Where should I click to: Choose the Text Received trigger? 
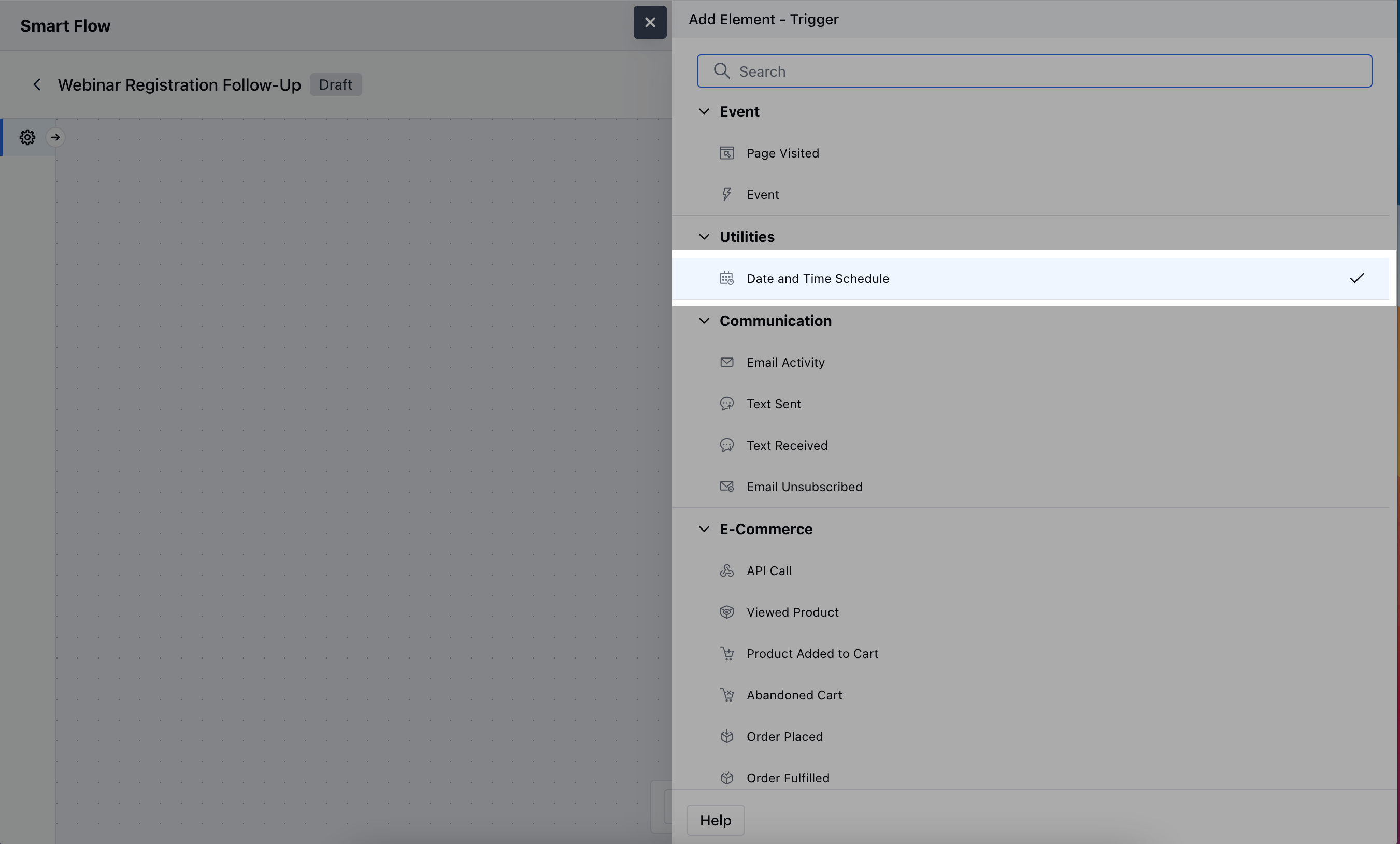point(1030,445)
